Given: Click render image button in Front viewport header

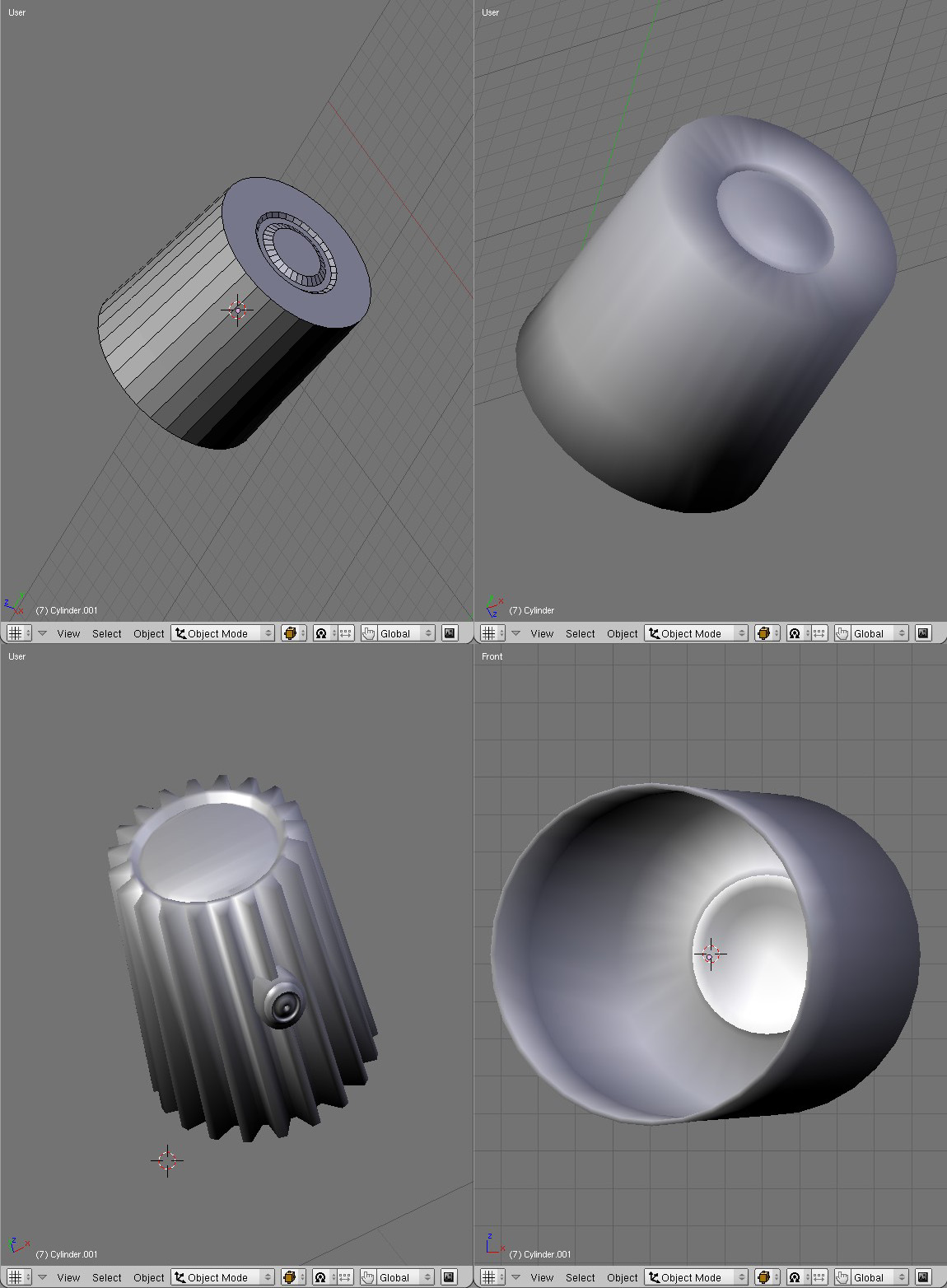Looking at the screenshot, I should click(x=923, y=1277).
